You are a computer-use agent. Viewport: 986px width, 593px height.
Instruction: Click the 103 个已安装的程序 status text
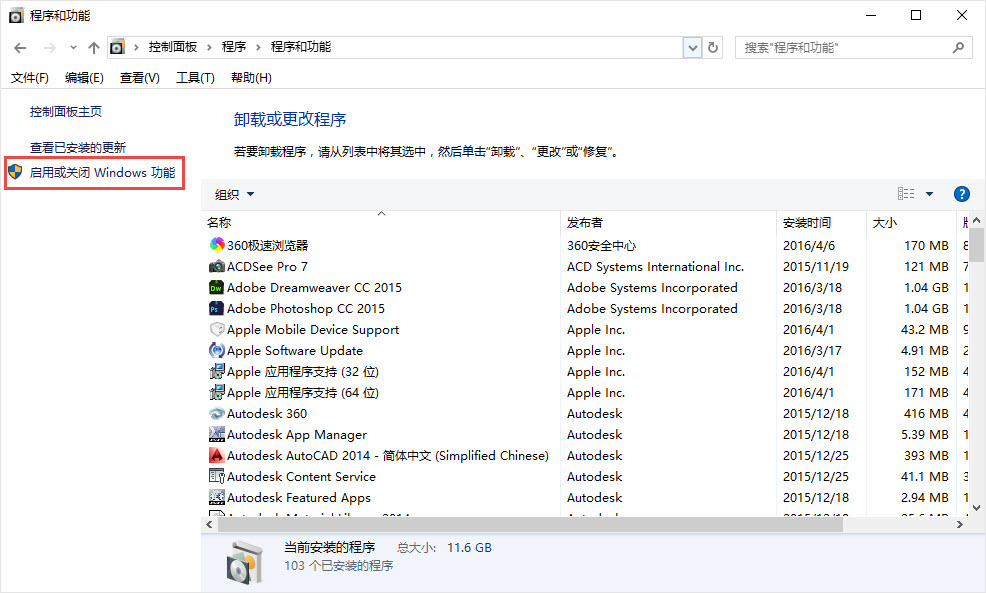point(338,565)
